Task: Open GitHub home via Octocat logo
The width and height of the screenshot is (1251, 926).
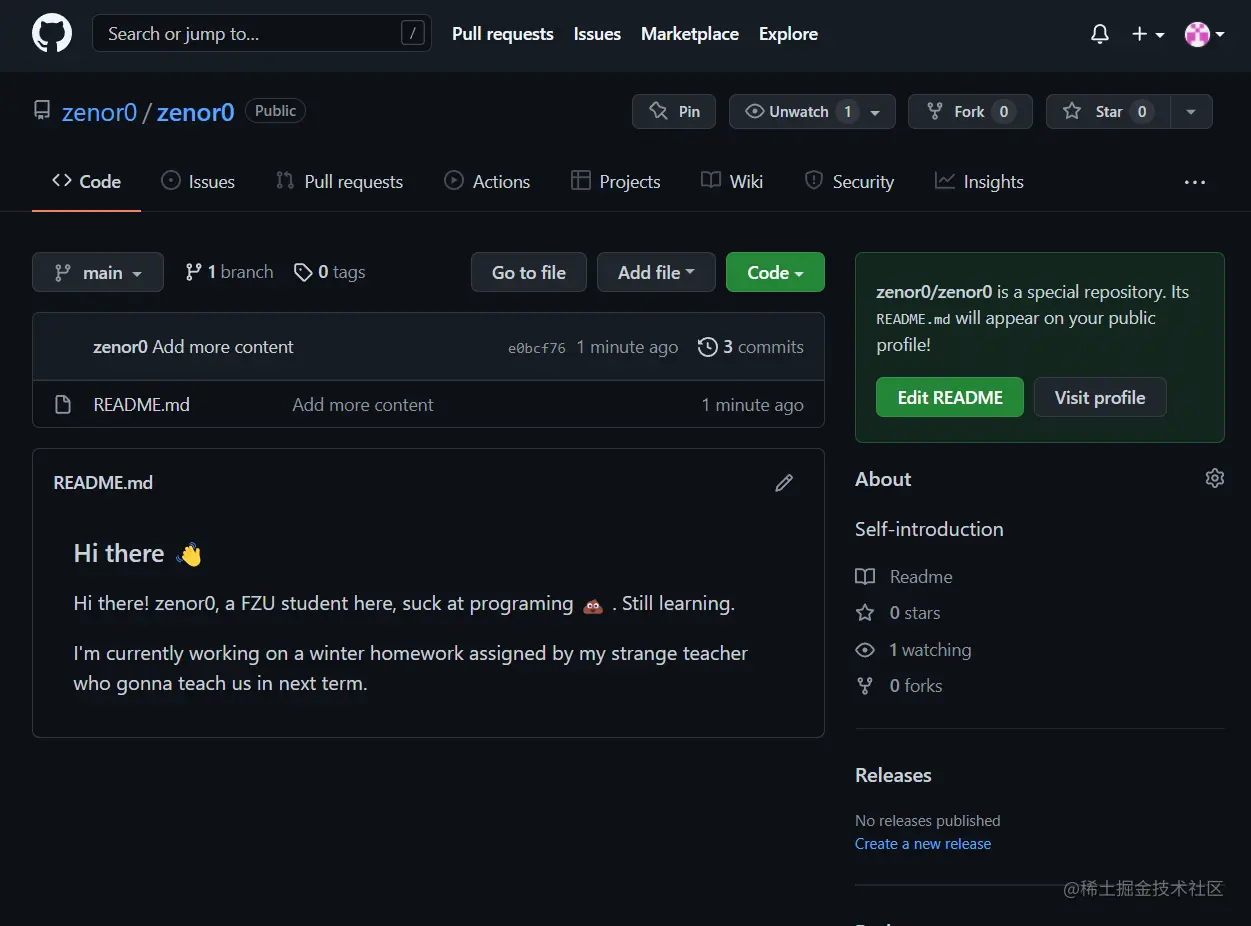Action: (52, 34)
